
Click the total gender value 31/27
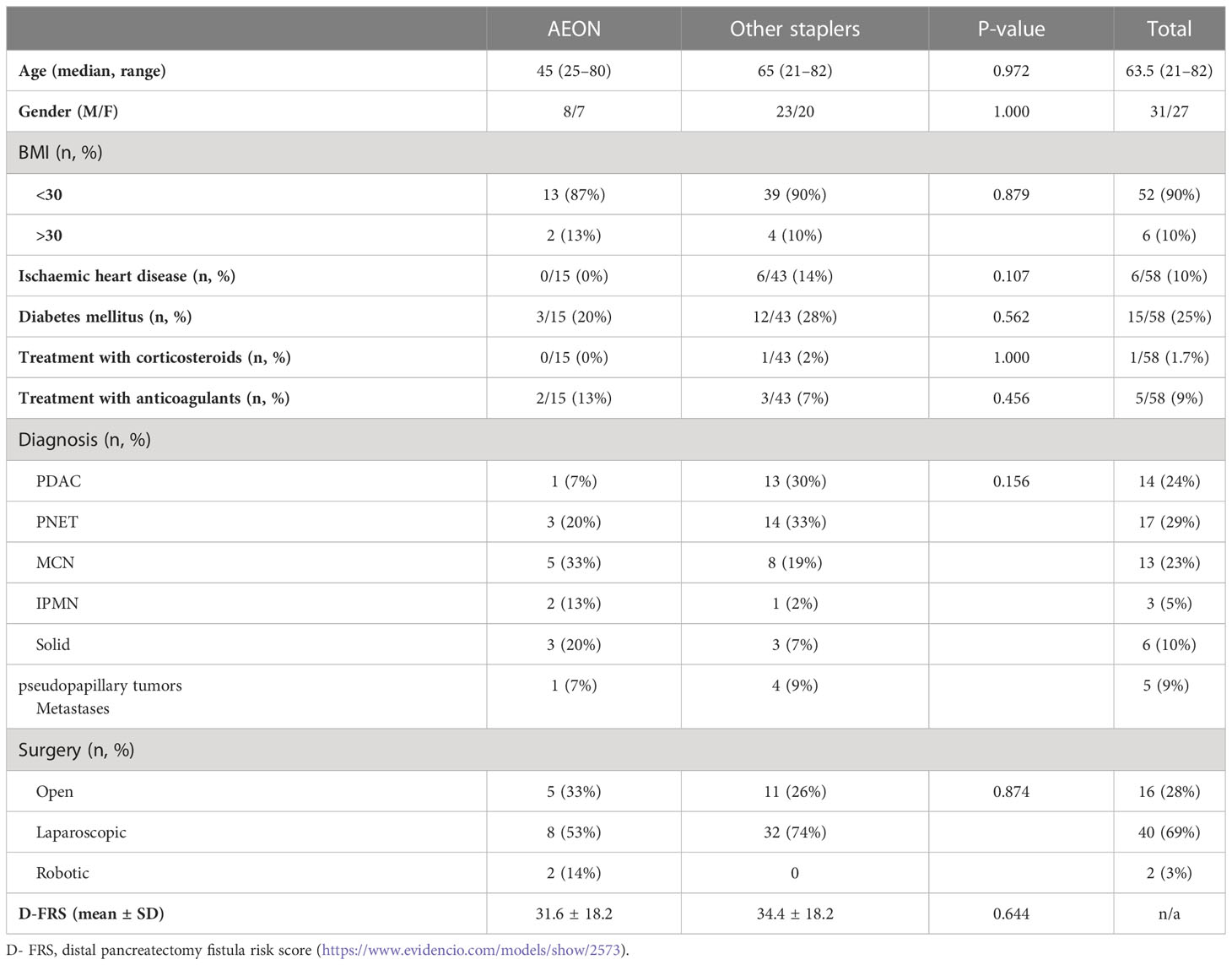click(1169, 111)
